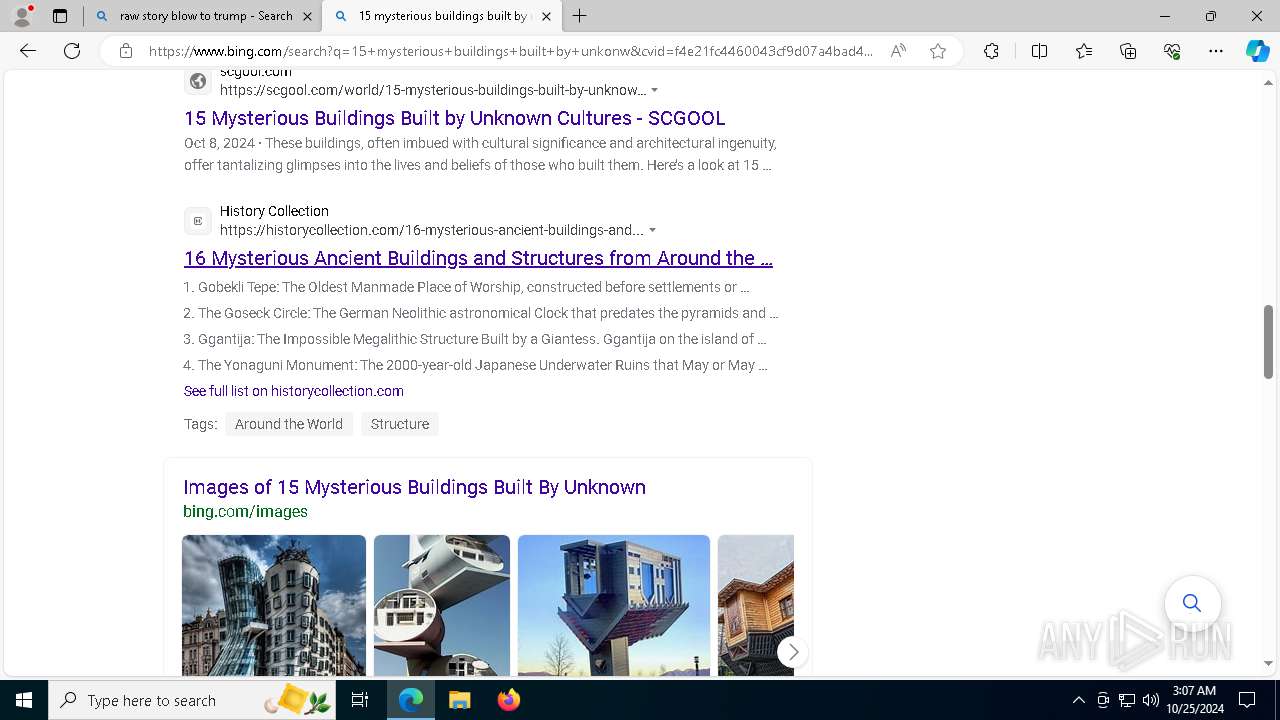Open the Windows Start menu
The image size is (1280, 720).
tap(24, 700)
